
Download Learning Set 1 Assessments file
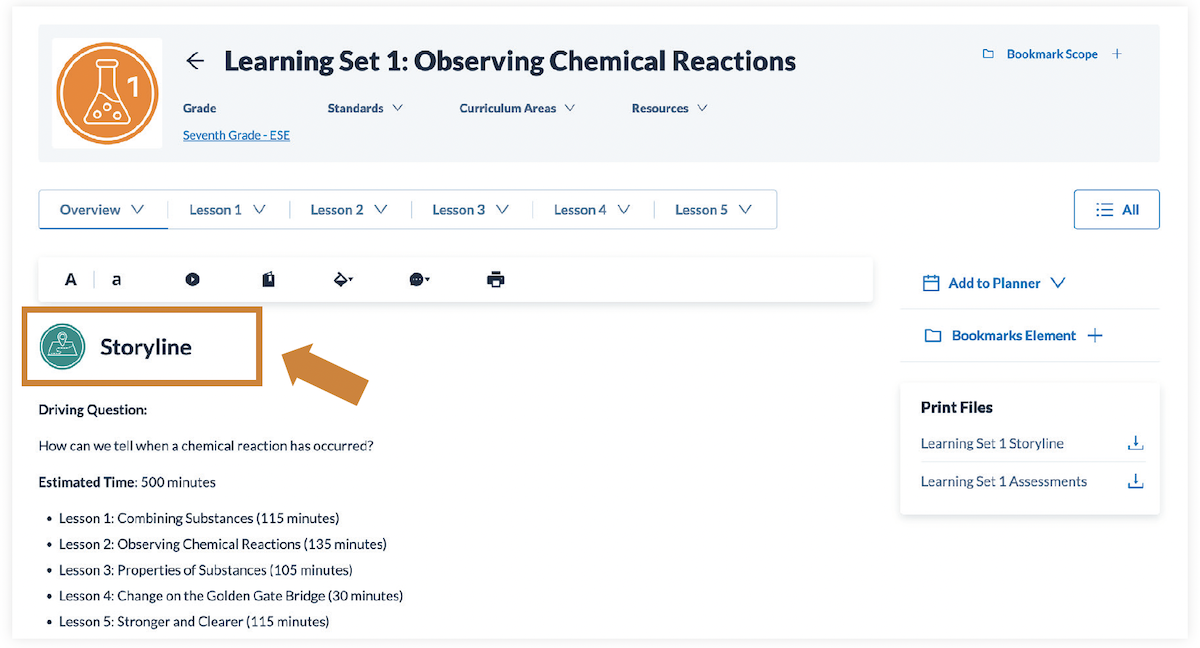tap(1135, 482)
